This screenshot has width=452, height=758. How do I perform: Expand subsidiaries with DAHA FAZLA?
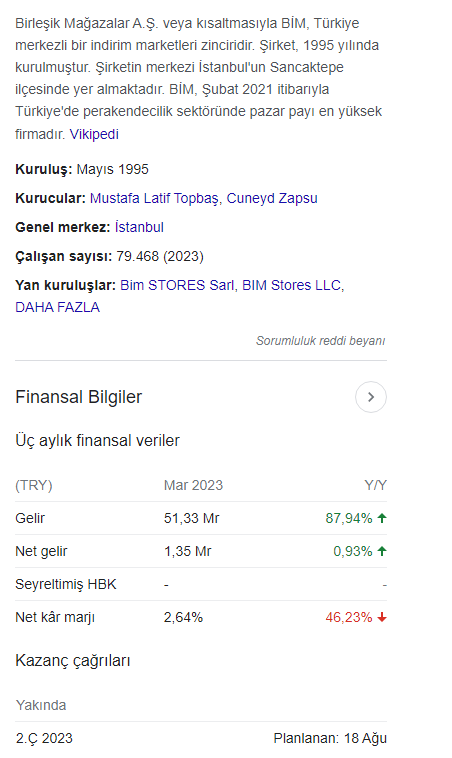pyautogui.click(x=58, y=307)
